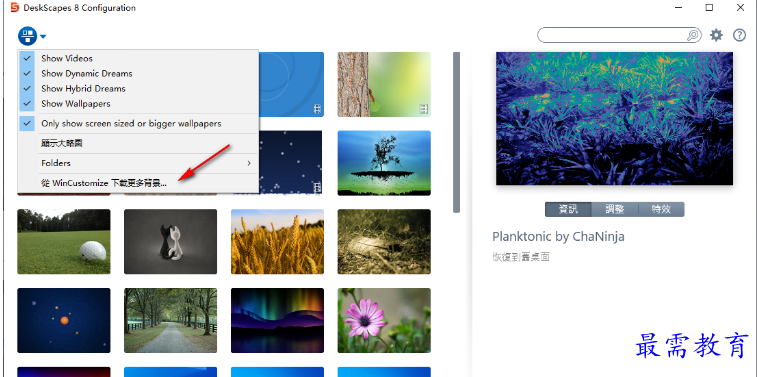This screenshot has height=377, width=757.
Task: Open help with the question mark icon
Action: coord(740,35)
